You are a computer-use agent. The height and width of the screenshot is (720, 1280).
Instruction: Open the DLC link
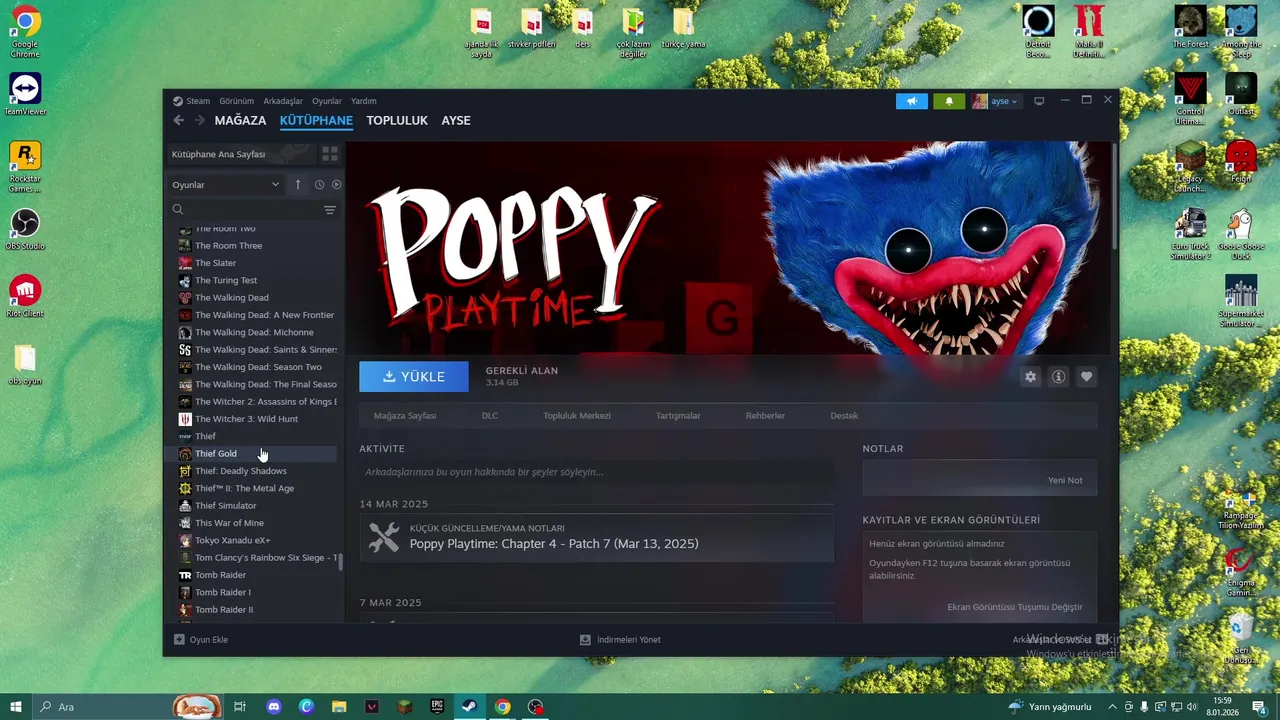(x=490, y=415)
